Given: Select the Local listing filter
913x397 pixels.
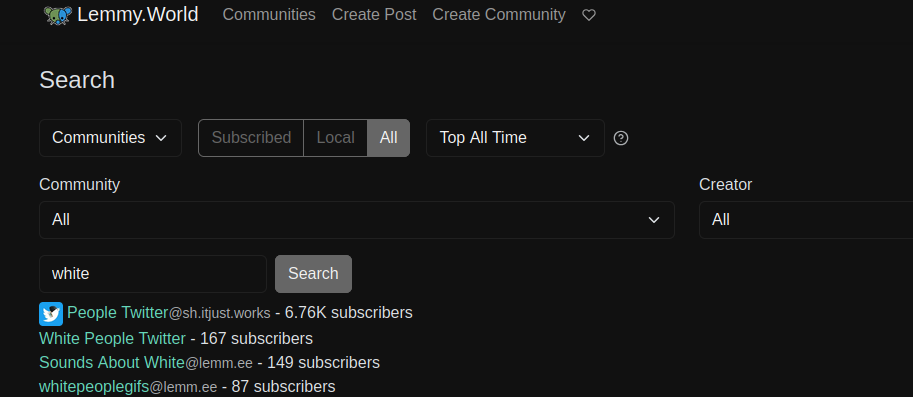Looking at the screenshot, I should click(335, 138).
